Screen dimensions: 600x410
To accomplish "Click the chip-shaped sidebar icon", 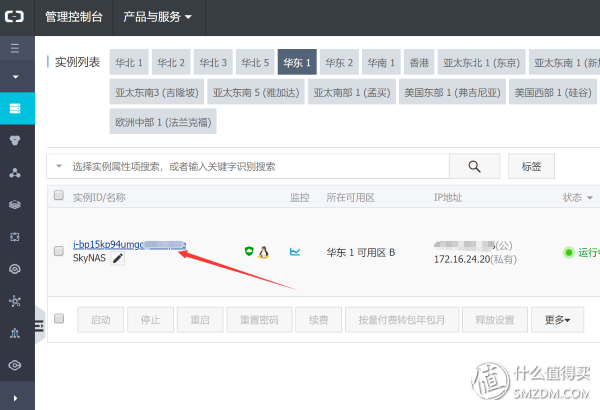I will (x=15, y=237).
